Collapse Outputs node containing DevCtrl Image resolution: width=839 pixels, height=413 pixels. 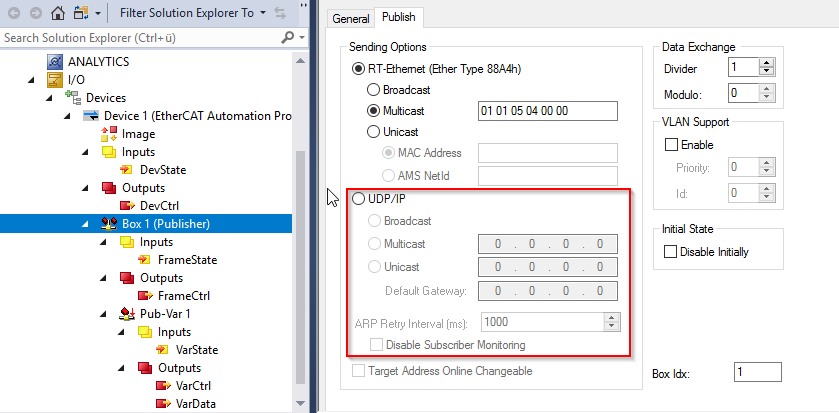coord(86,188)
